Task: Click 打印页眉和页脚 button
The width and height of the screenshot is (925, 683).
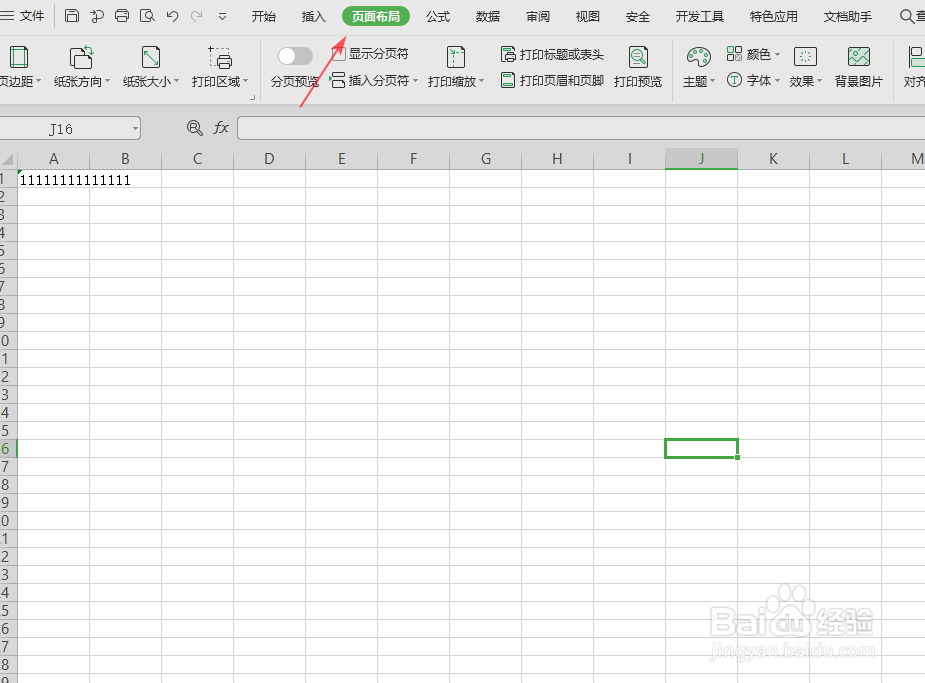Action: click(x=552, y=80)
